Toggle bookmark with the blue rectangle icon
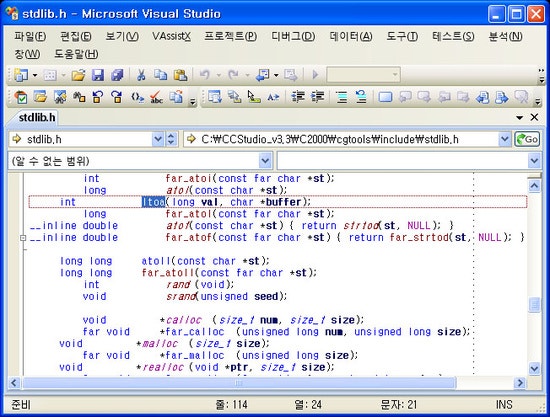550x417 pixels. tap(385, 97)
